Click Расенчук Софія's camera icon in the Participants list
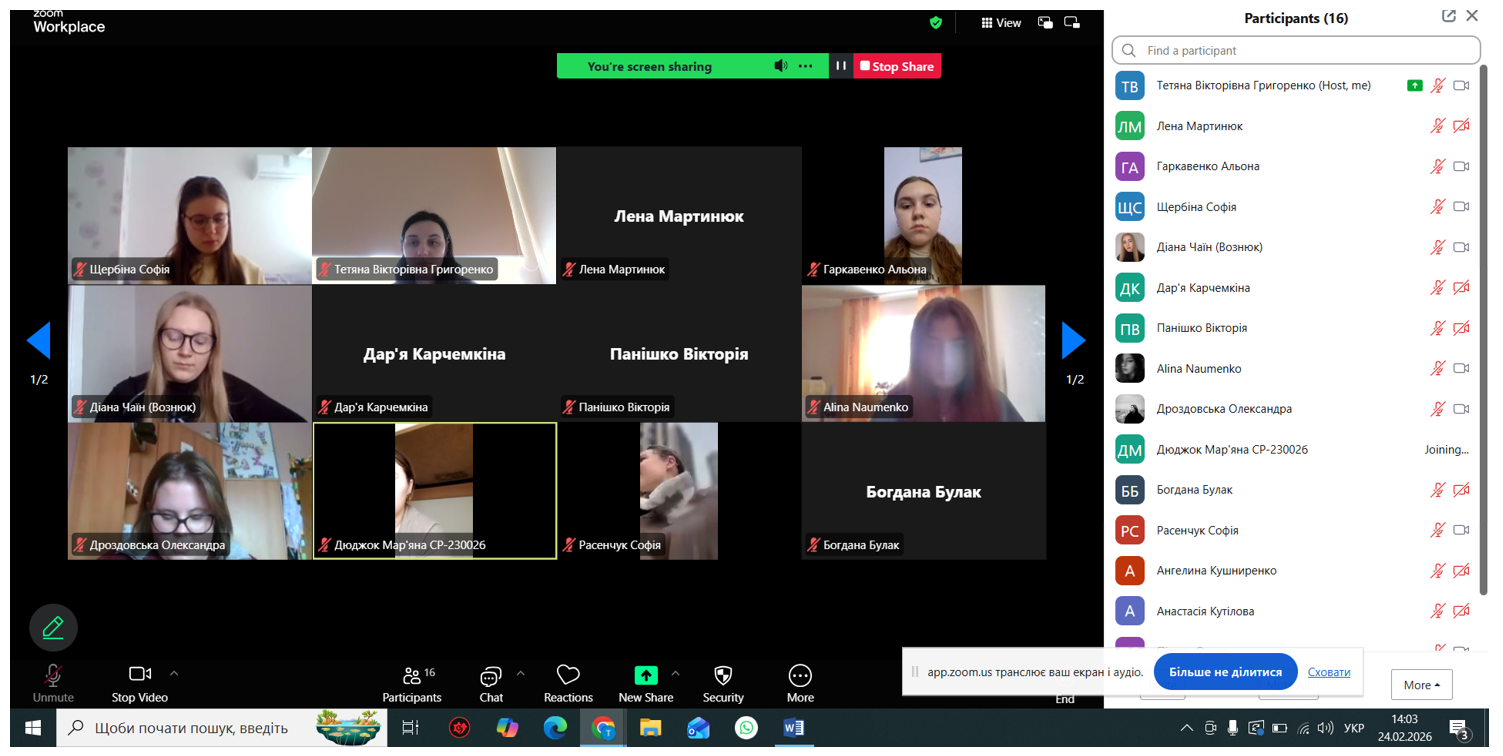Image resolution: width=1503 pixels, height=756 pixels. [x=1461, y=530]
